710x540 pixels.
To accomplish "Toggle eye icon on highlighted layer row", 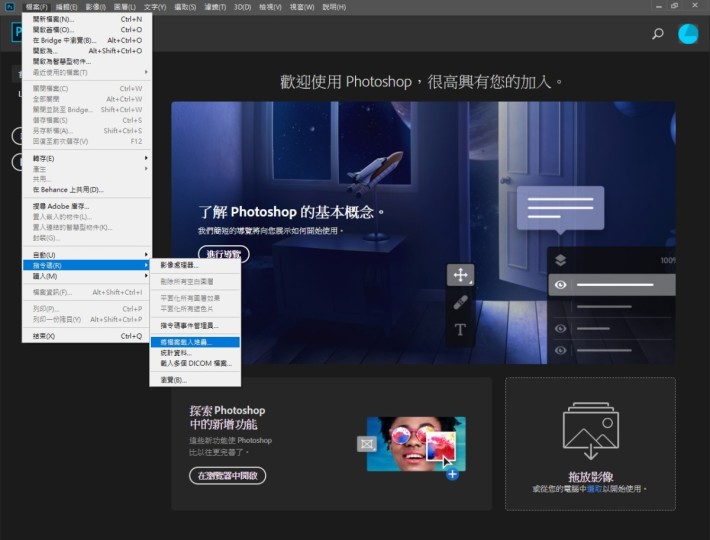I will (561, 285).
